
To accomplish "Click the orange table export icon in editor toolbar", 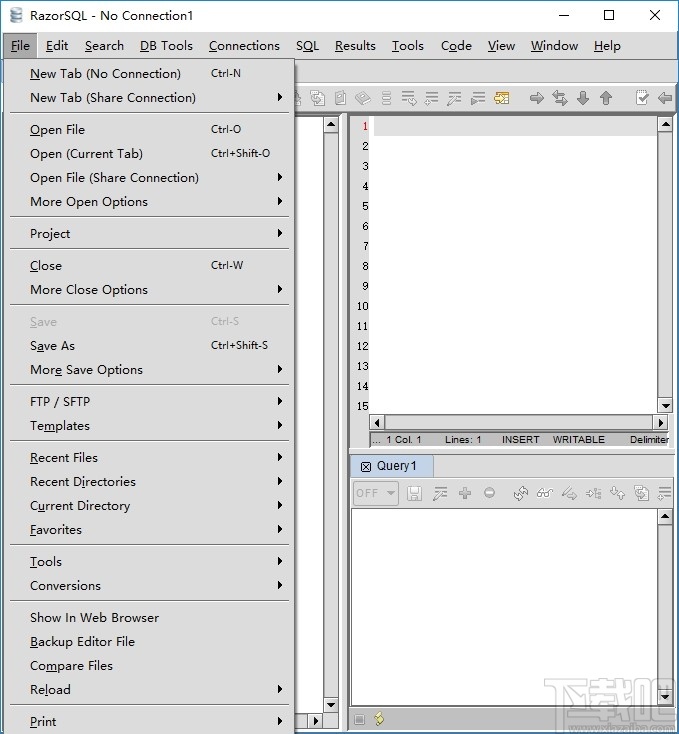I will pyautogui.click(x=501, y=98).
